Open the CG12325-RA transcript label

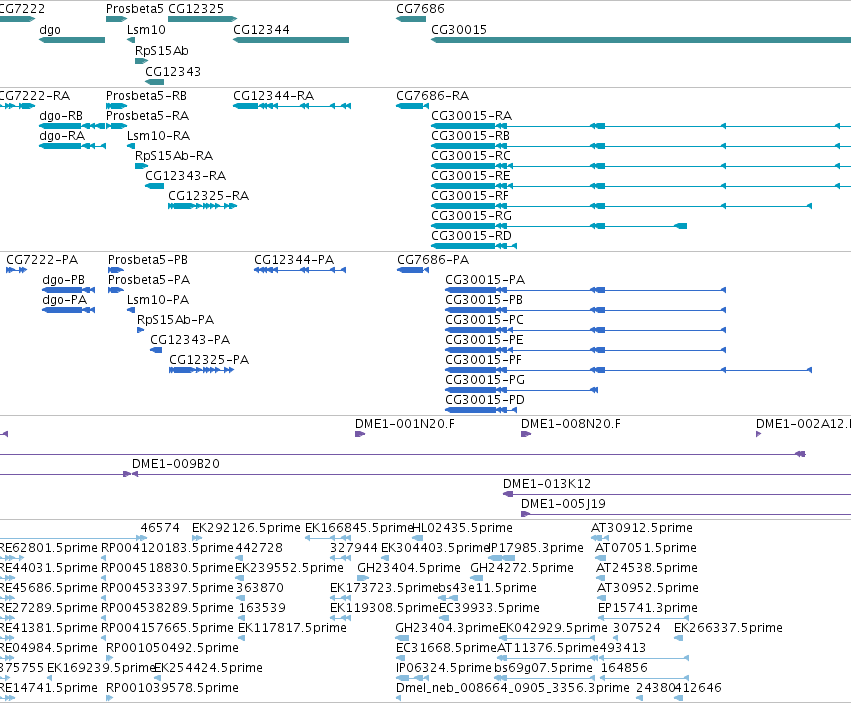coord(208,195)
